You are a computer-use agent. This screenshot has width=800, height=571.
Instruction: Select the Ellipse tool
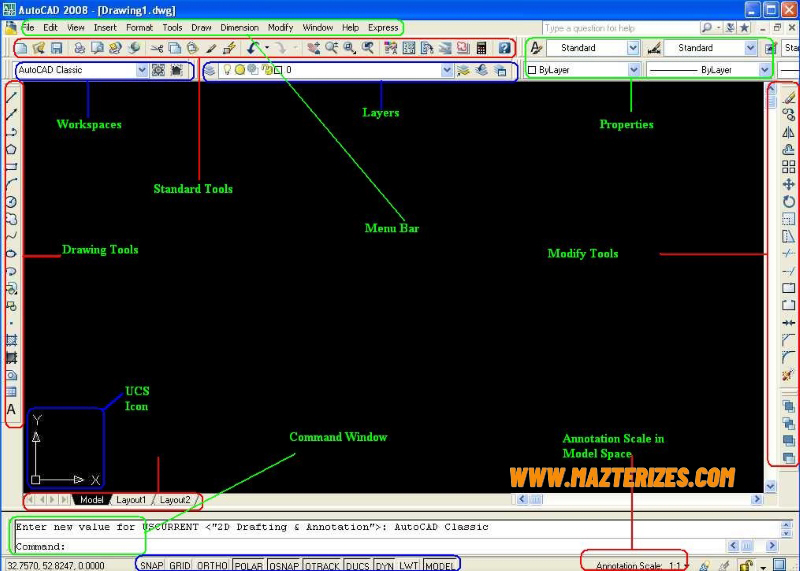pyautogui.click(x=11, y=254)
